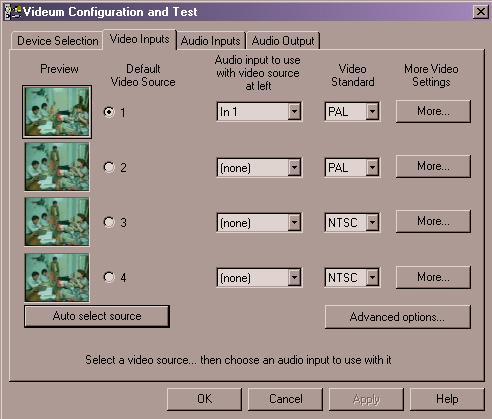
Task: Click preview thumbnail for source 4
Action: (57, 277)
